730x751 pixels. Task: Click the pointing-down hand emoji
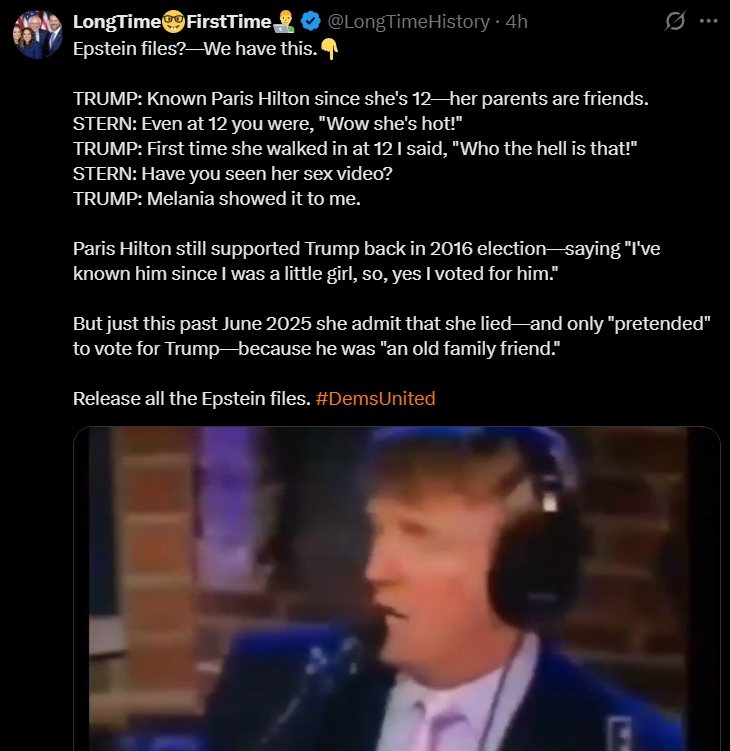[x=330, y=49]
